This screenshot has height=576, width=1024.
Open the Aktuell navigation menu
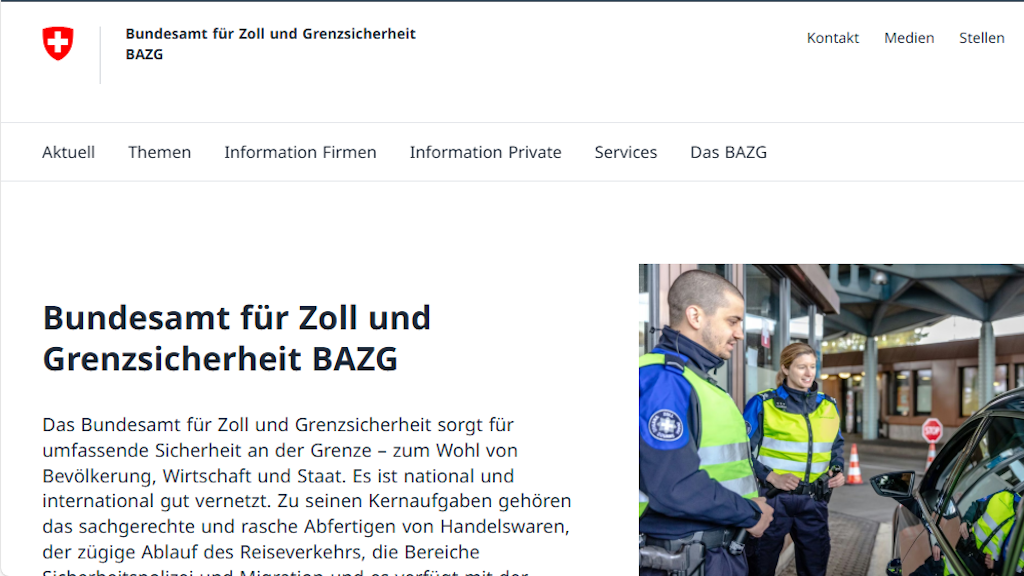(68, 152)
